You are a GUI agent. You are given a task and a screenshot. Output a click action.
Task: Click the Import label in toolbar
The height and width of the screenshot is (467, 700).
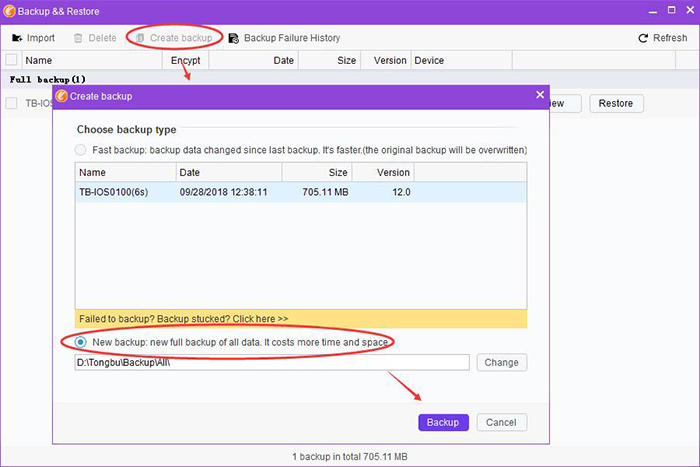(41, 38)
